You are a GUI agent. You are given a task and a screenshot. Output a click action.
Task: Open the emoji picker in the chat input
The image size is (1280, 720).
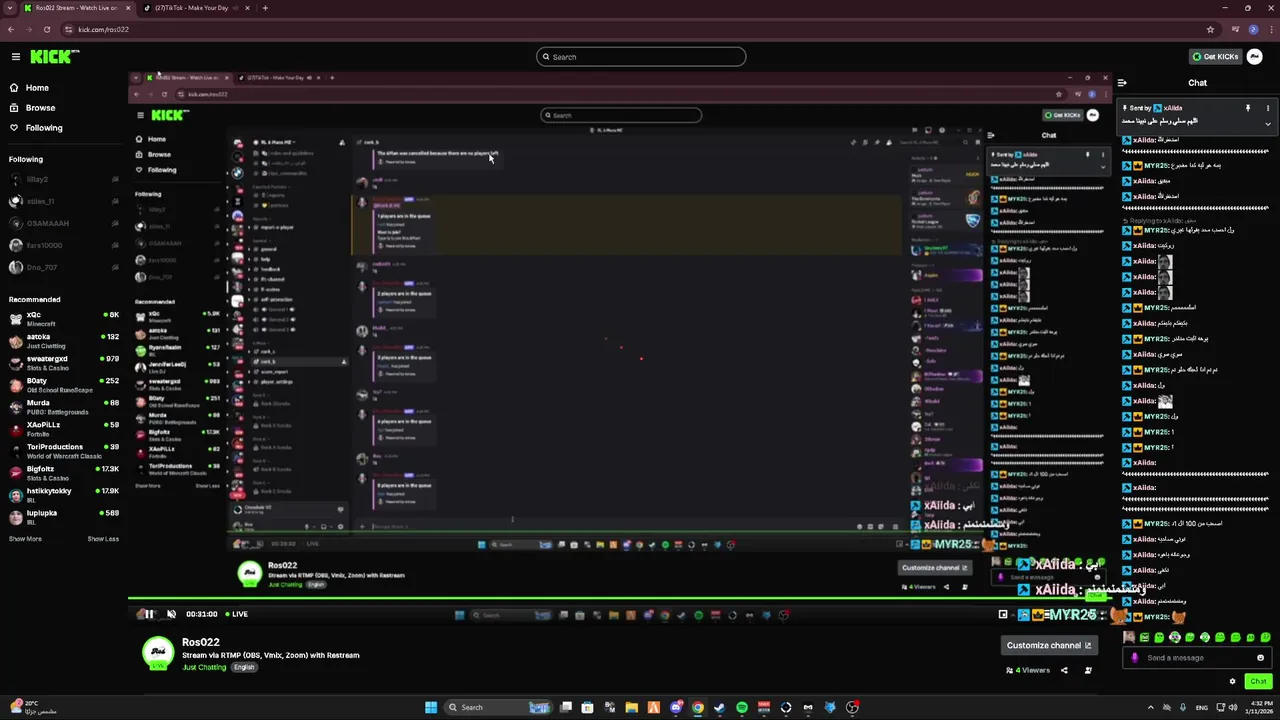click(1260, 658)
